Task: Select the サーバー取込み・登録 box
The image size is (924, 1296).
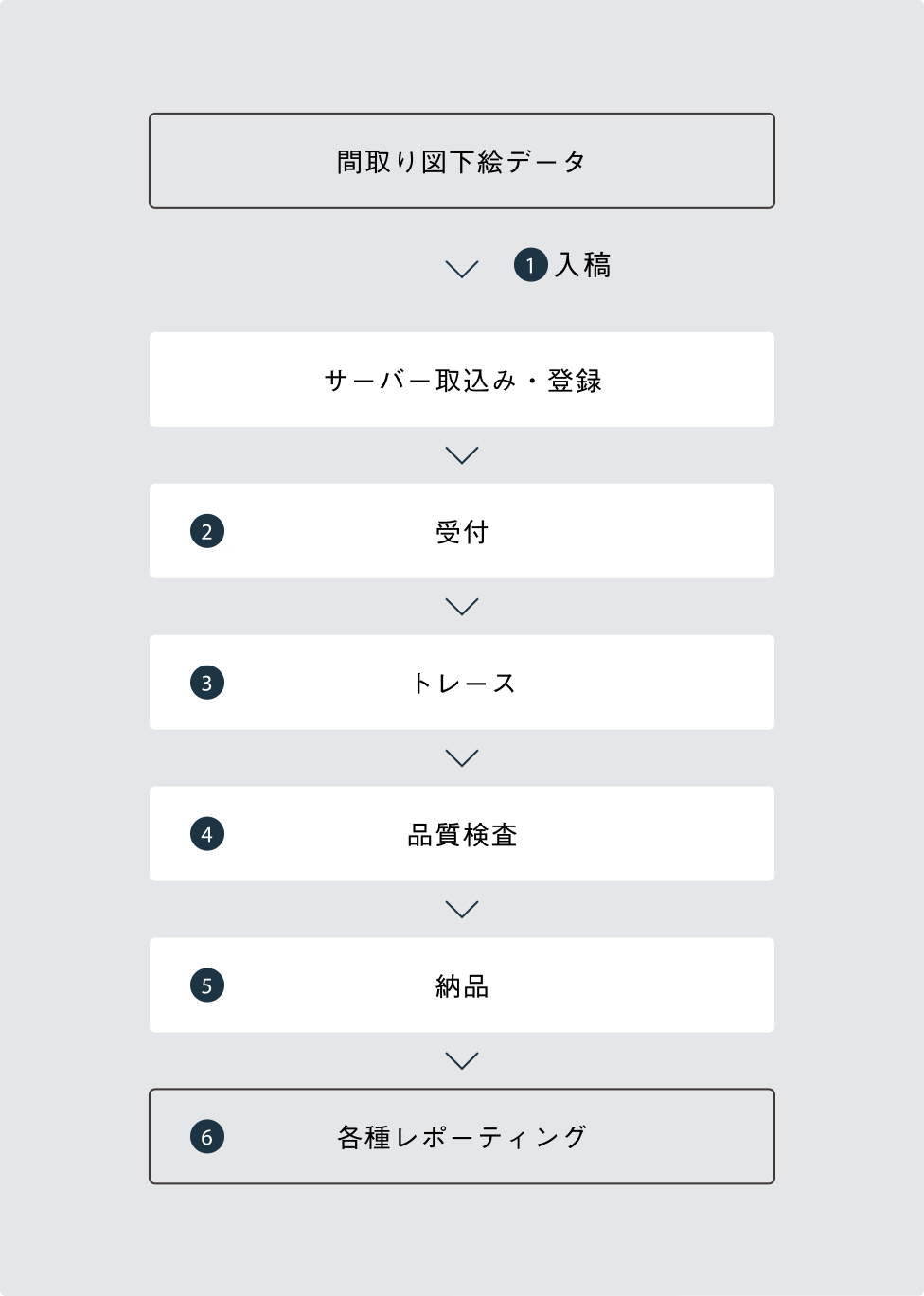Action: [462, 380]
